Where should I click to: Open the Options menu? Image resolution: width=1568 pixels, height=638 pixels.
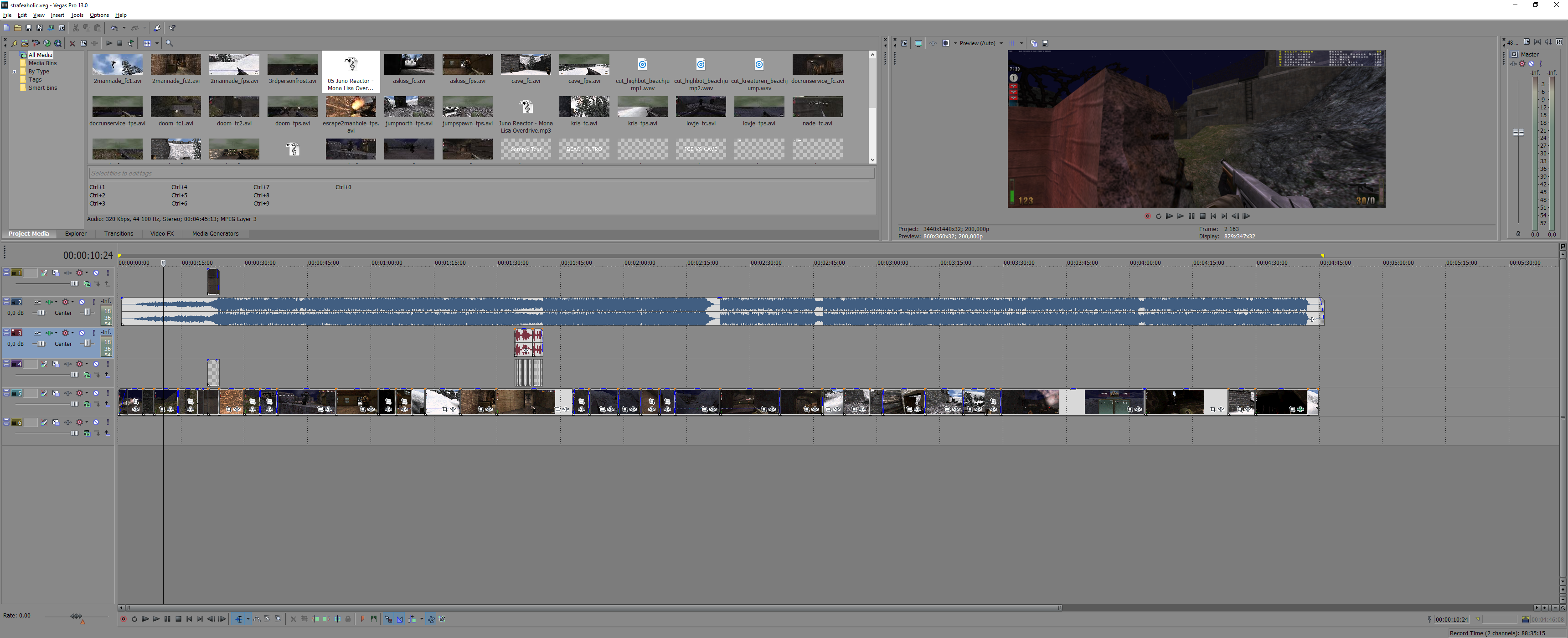pos(99,15)
